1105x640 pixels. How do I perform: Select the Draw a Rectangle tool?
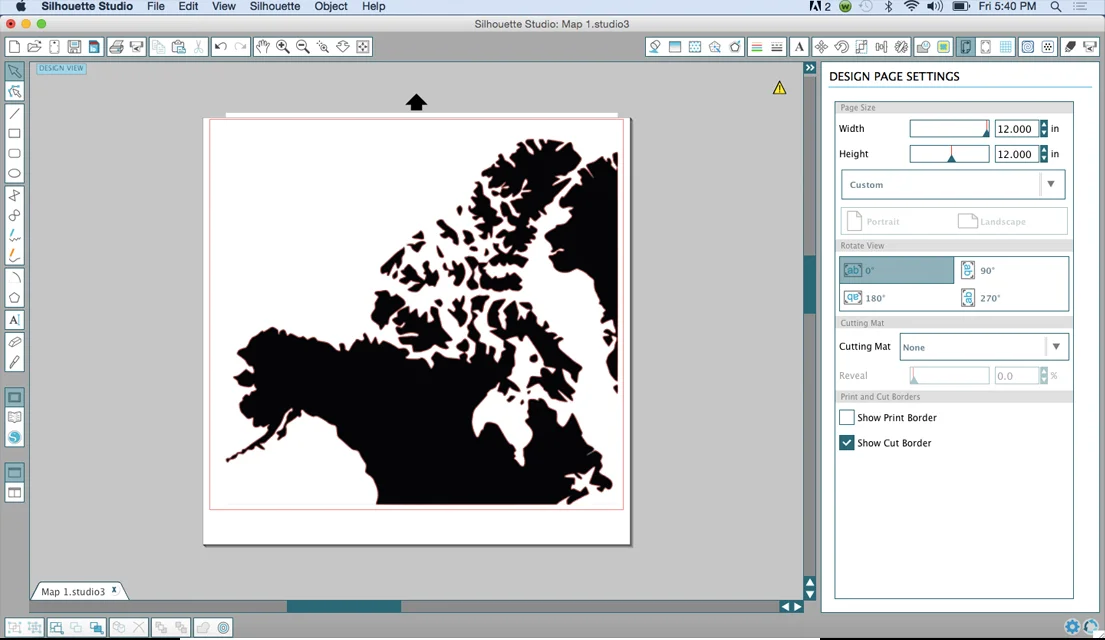pyautogui.click(x=14, y=133)
